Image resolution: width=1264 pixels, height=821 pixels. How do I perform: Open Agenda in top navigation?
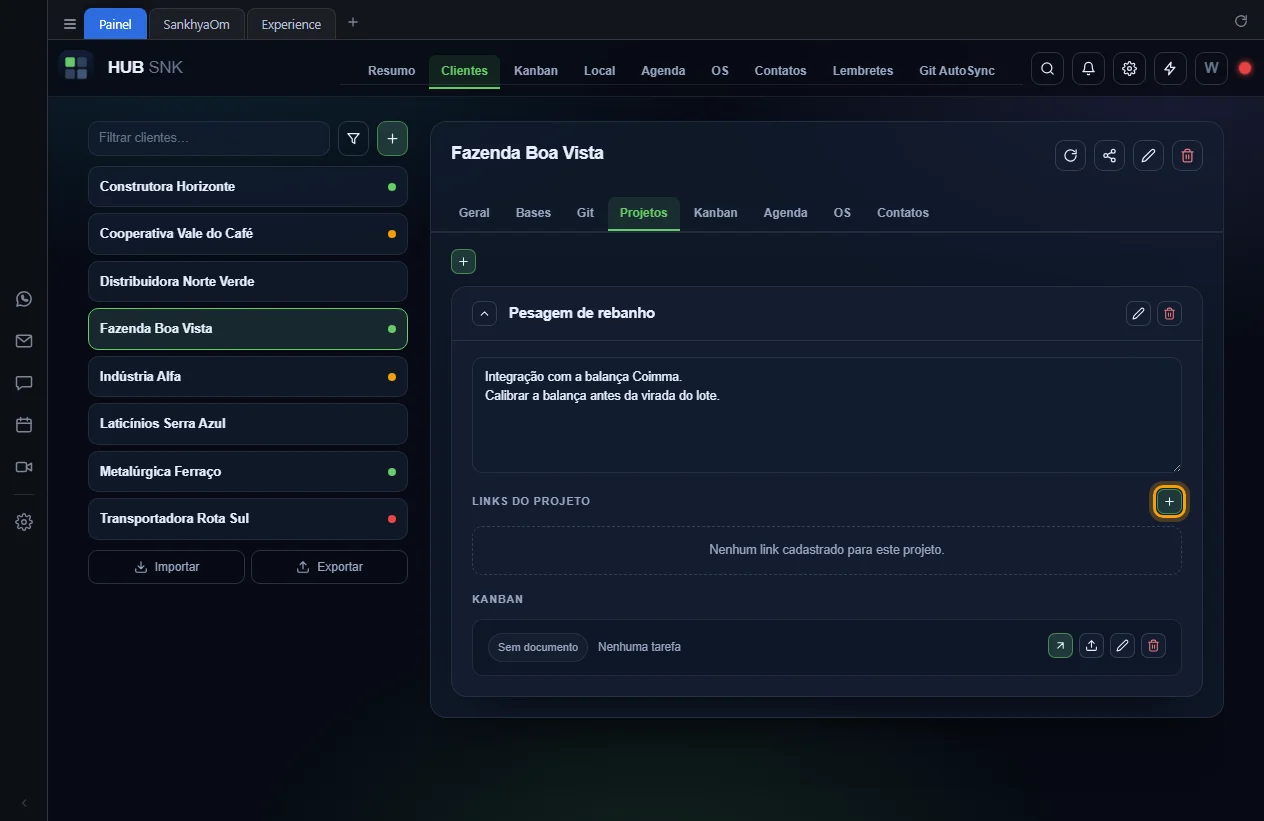click(663, 71)
